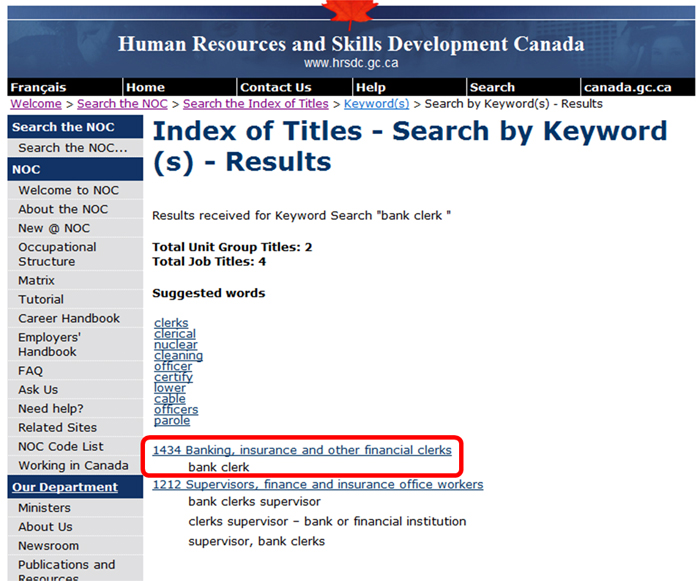Open sidebar Search the NOC... item
The image size is (700, 581).
(75, 148)
